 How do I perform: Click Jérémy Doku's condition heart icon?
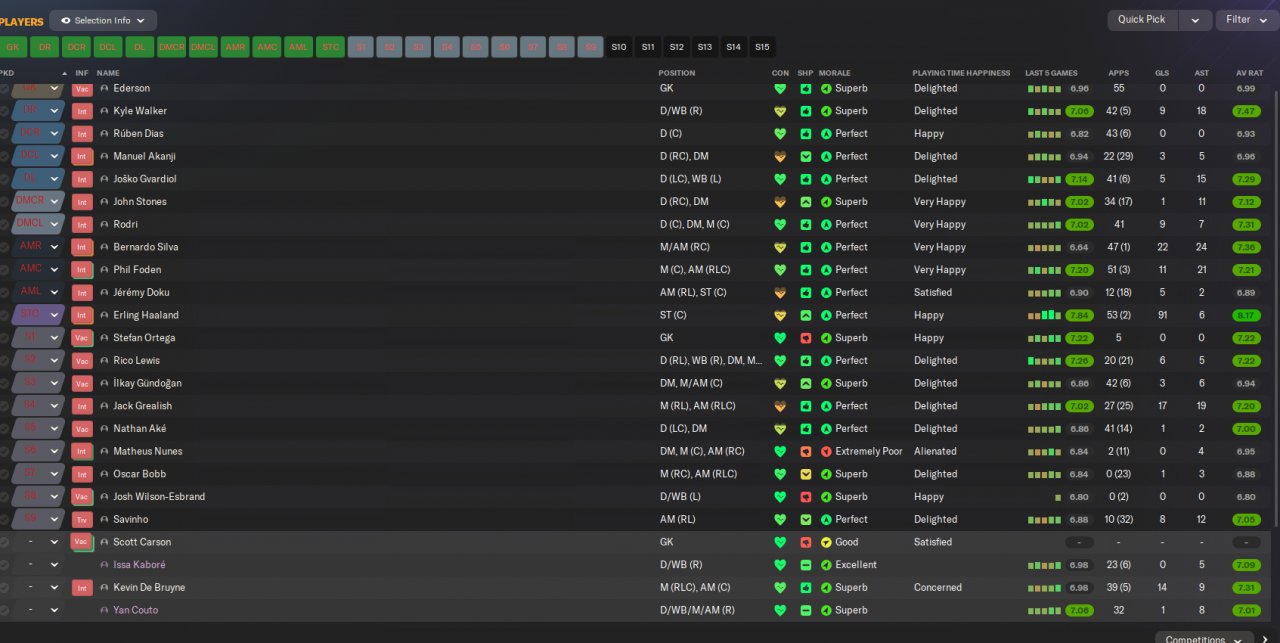click(x=780, y=292)
